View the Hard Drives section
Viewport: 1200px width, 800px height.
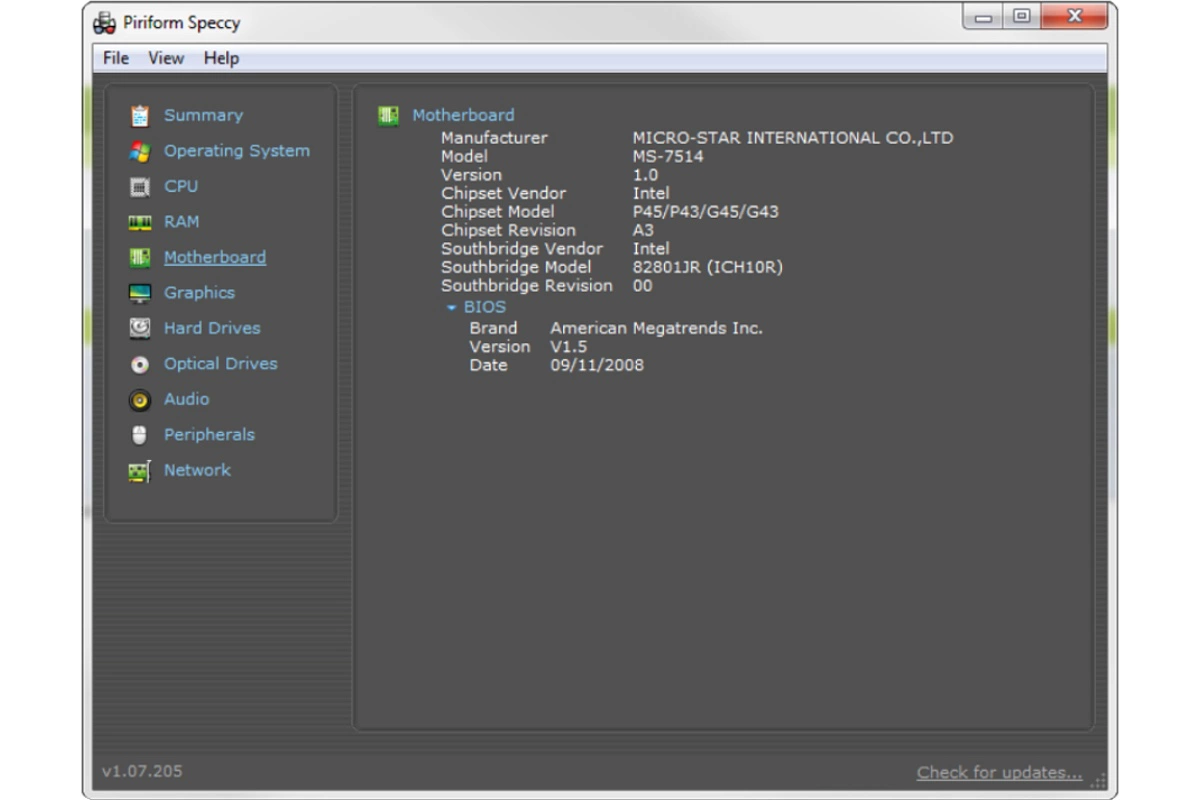(x=212, y=328)
